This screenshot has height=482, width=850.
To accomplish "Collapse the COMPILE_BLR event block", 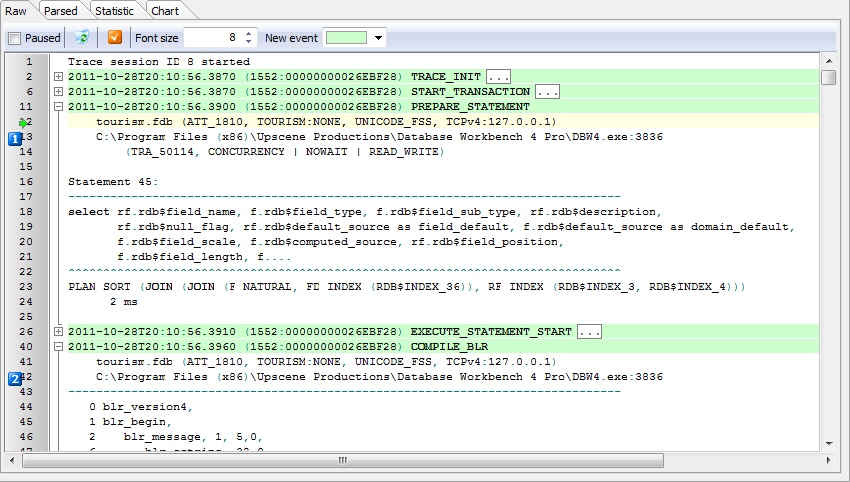I will tap(58, 347).
